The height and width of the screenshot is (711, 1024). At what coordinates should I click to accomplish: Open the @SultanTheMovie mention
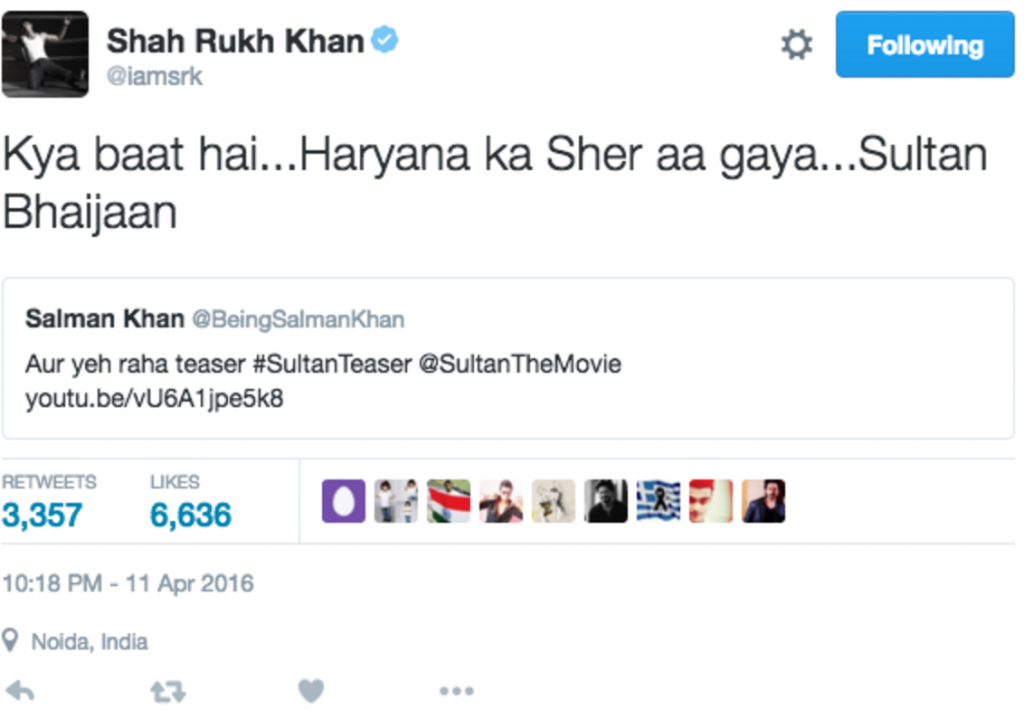coord(519,364)
